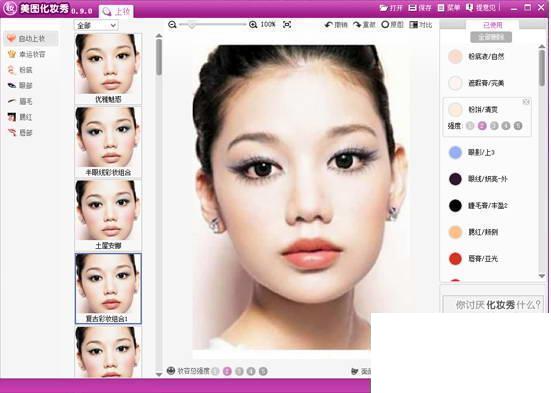Open the 提意见 feedback item in title bar

[481, 7]
